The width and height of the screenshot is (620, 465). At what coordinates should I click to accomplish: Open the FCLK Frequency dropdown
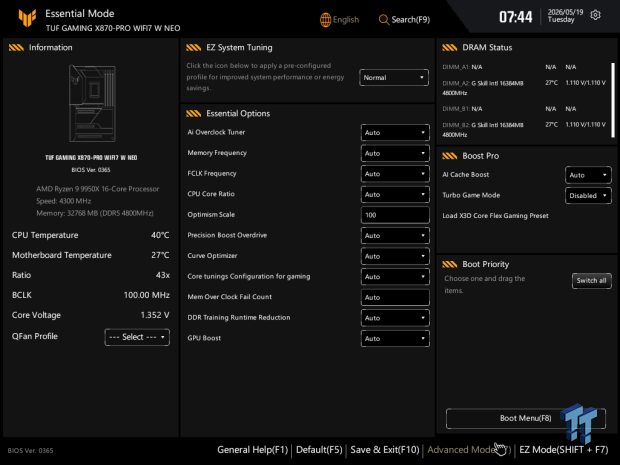click(x=395, y=174)
